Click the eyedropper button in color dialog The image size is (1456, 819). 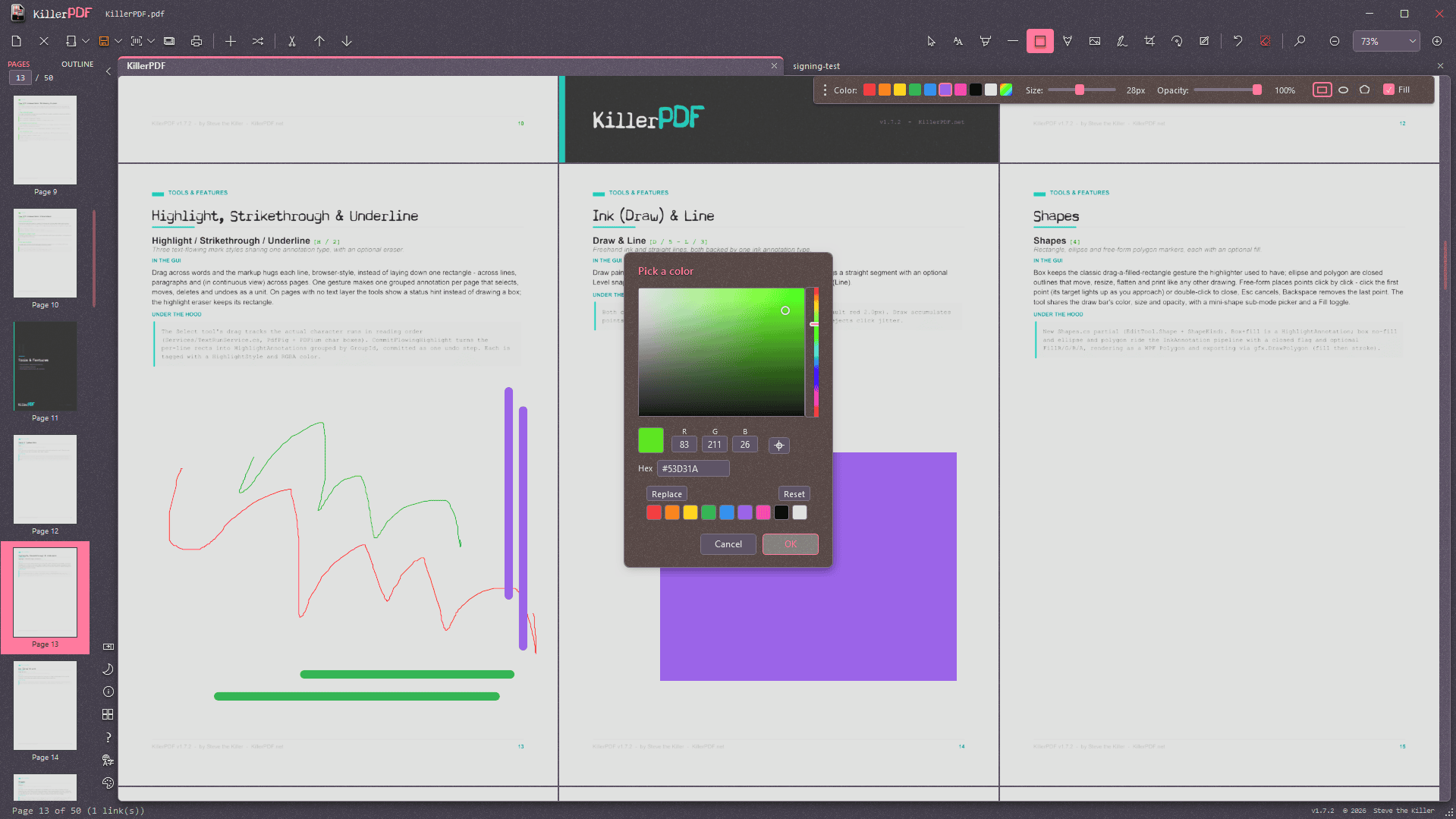tap(779, 446)
